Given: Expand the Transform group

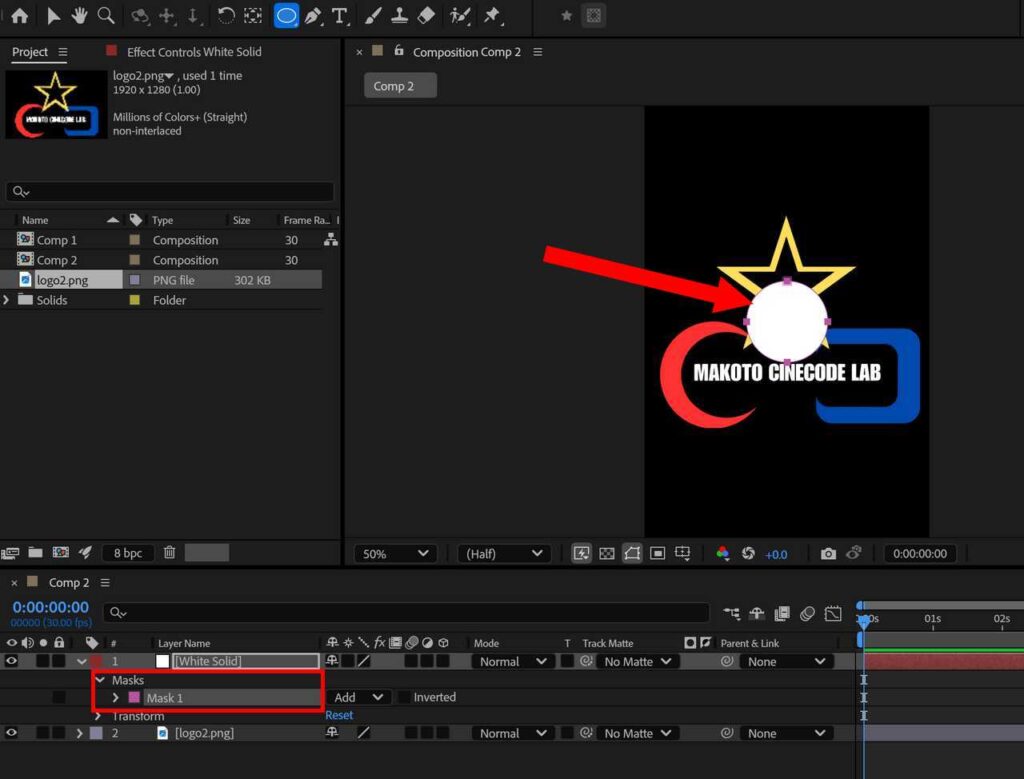Looking at the screenshot, I should (x=98, y=716).
